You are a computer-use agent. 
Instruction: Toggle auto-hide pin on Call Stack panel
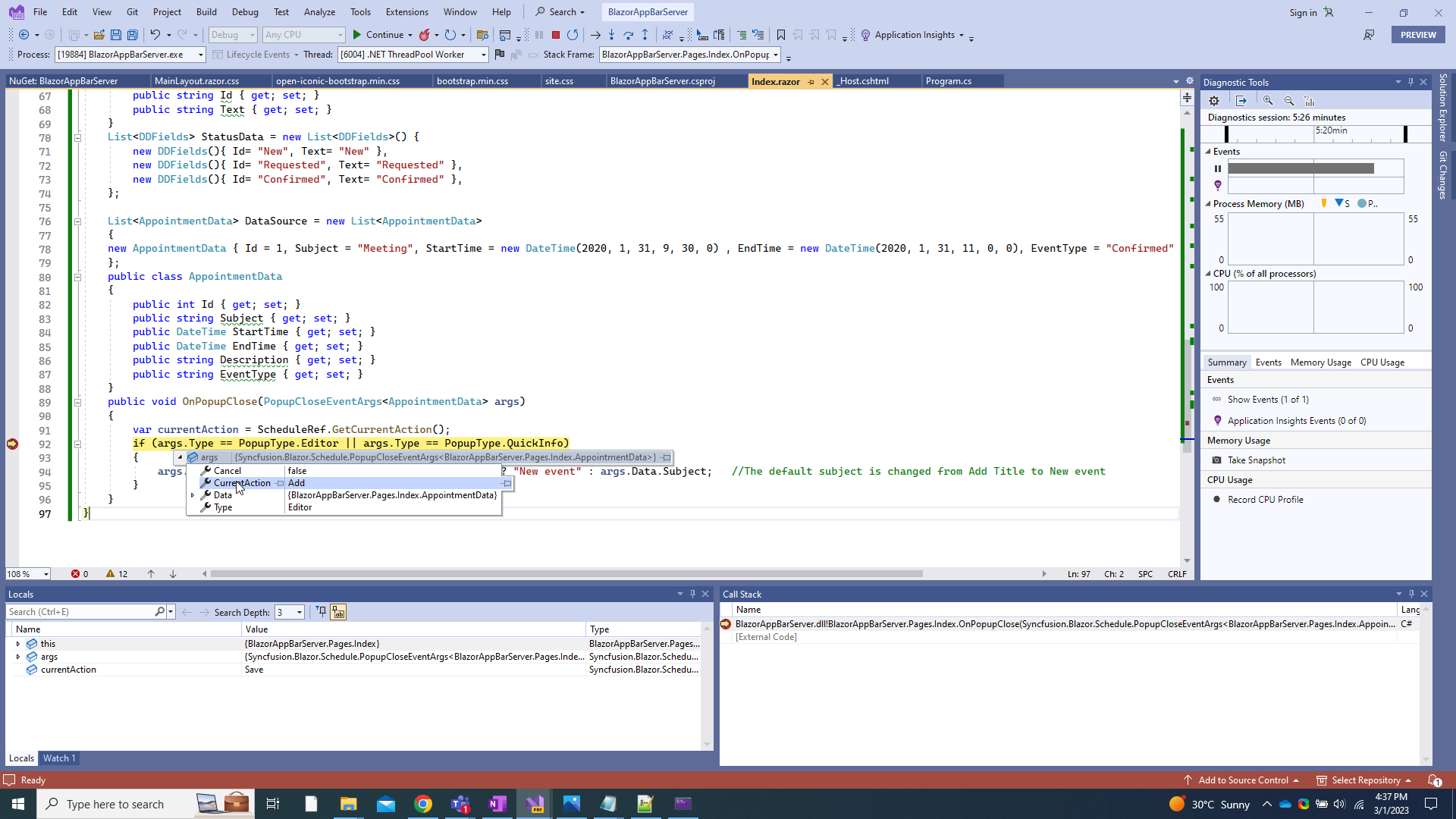point(1411,594)
